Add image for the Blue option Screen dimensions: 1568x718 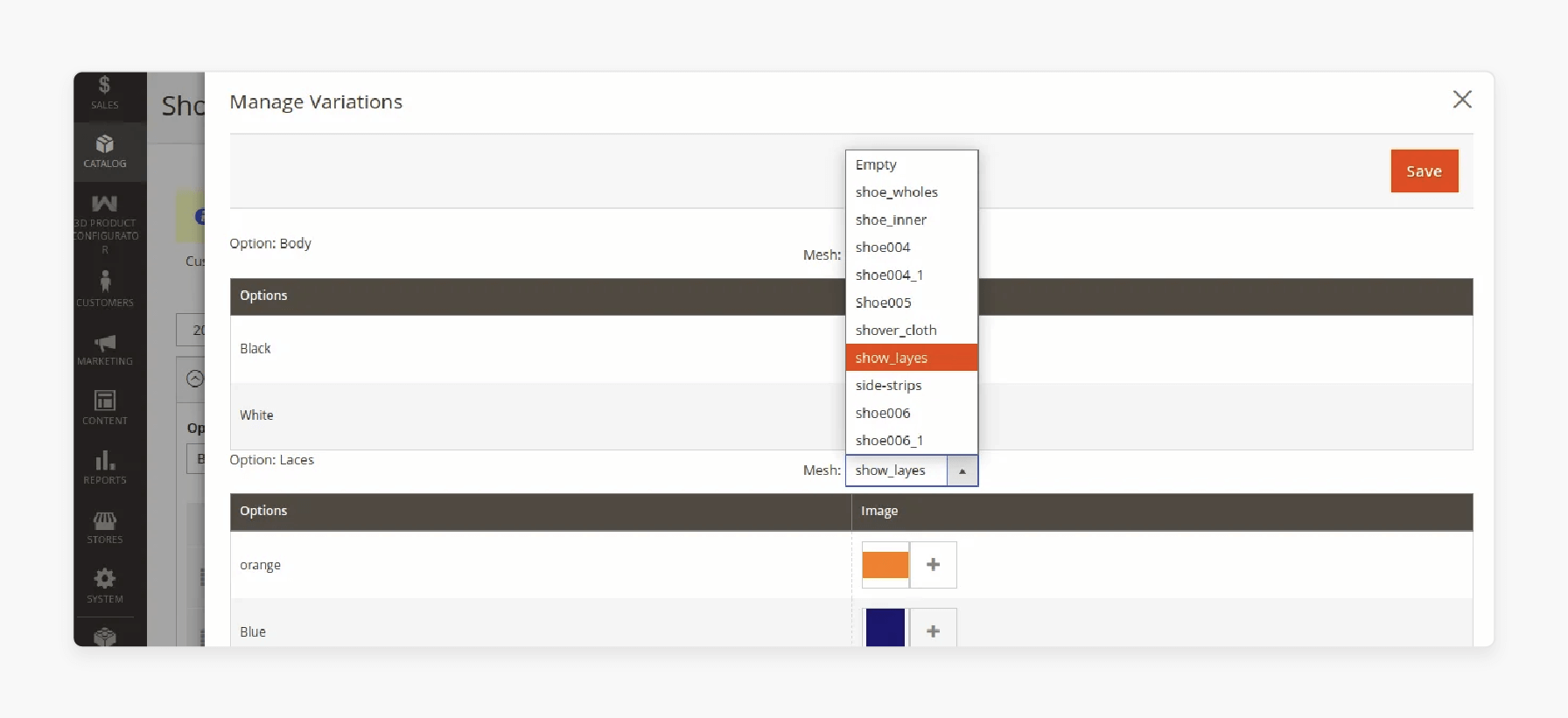[x=934, y=630]
